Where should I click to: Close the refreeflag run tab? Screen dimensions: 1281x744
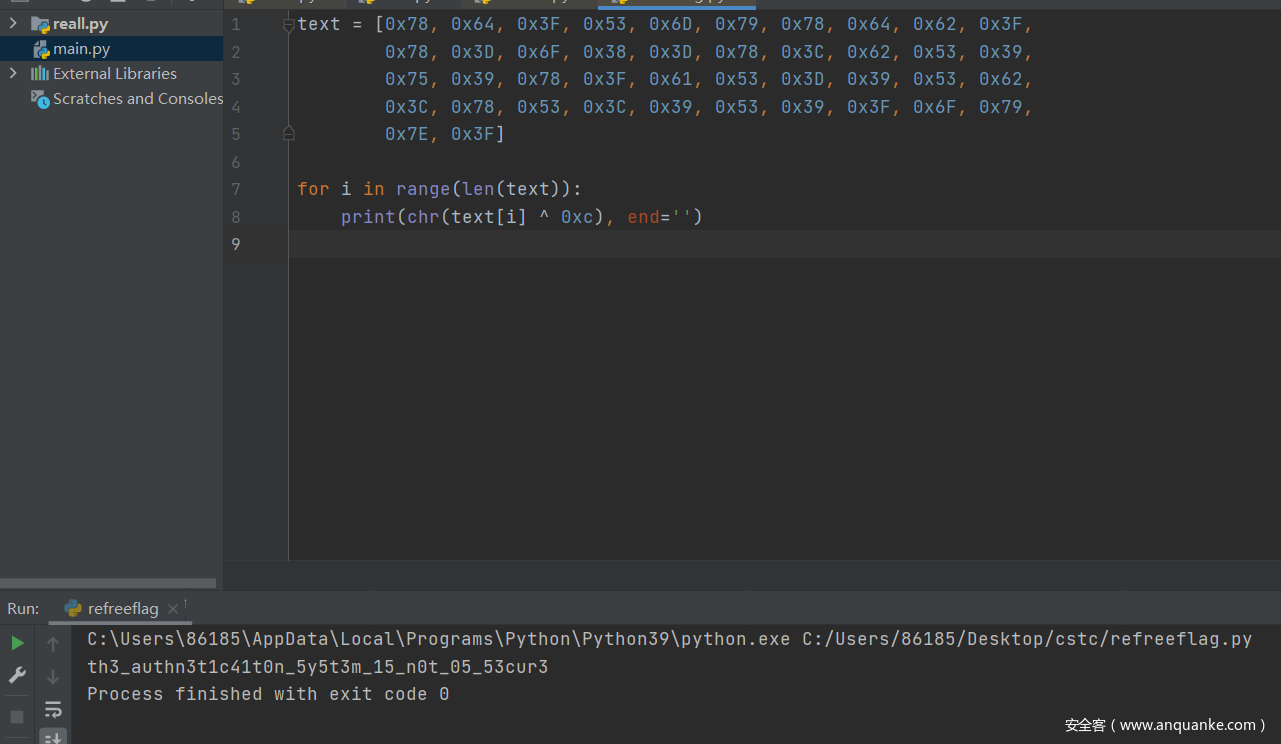pyautogui.click(x=173, y=609)
